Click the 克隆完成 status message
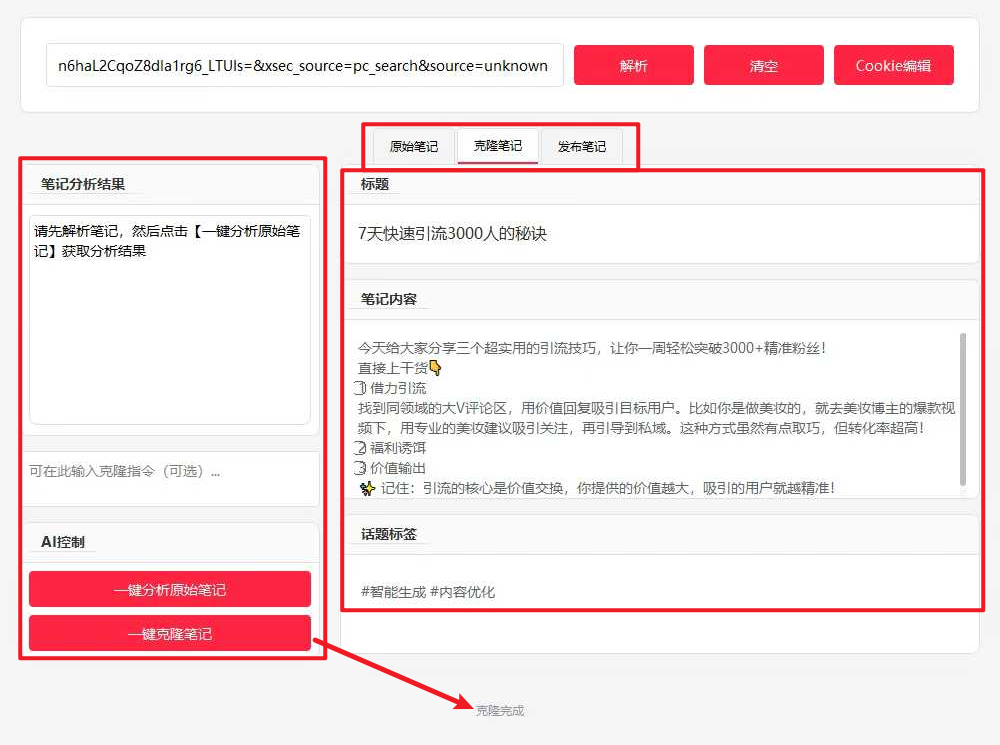 (499, 711)
